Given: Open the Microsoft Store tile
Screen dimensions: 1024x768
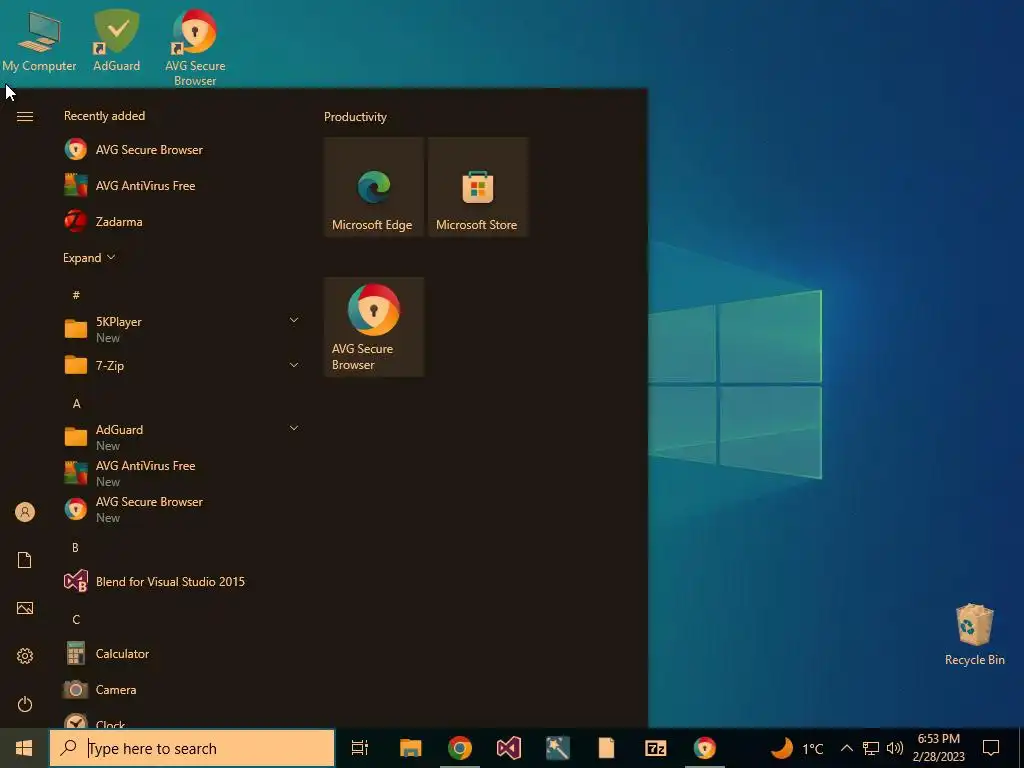Looking at the screenshot, I should coord(477,187).
